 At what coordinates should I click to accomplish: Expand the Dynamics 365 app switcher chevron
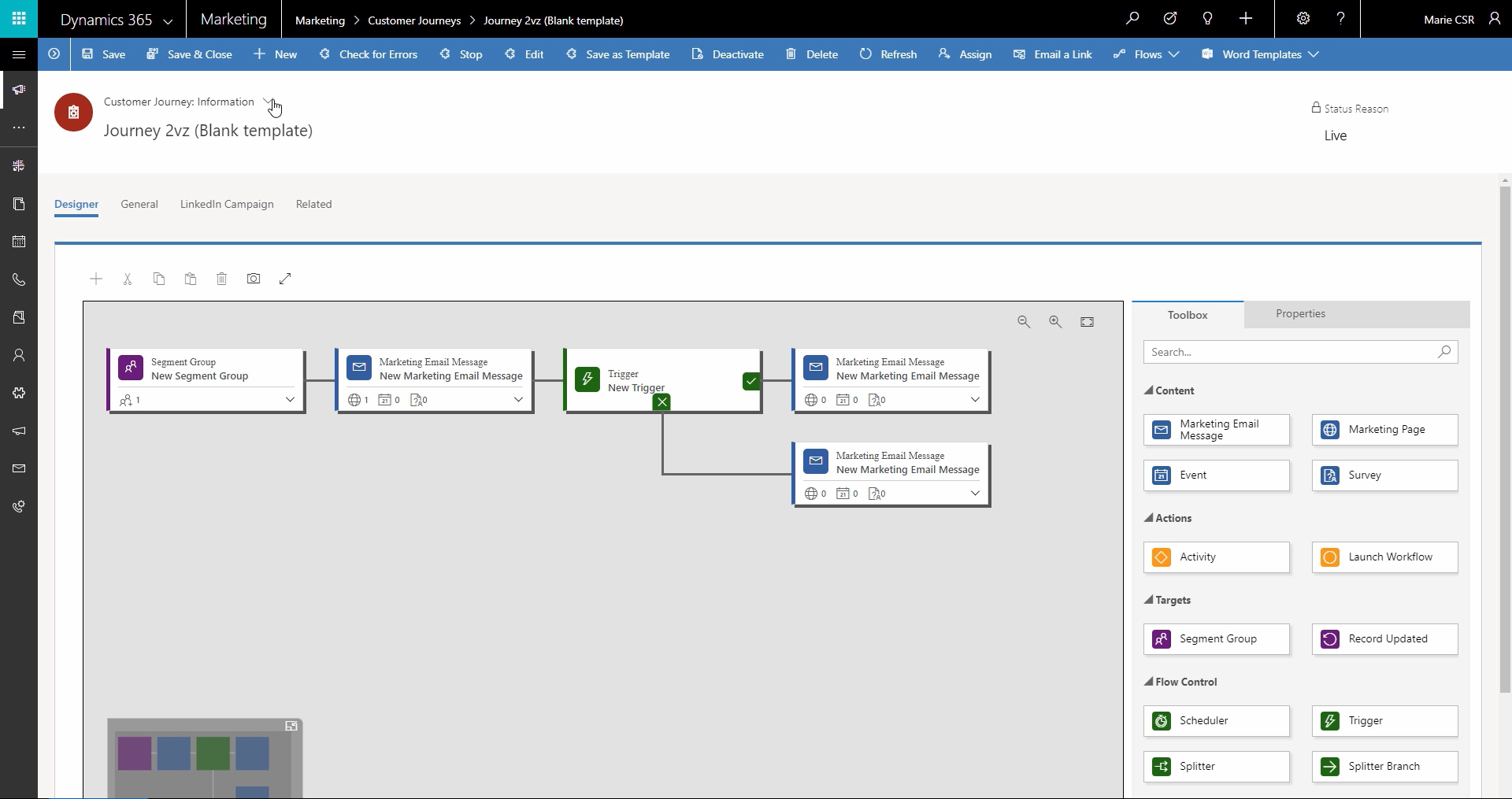[167, 21]
